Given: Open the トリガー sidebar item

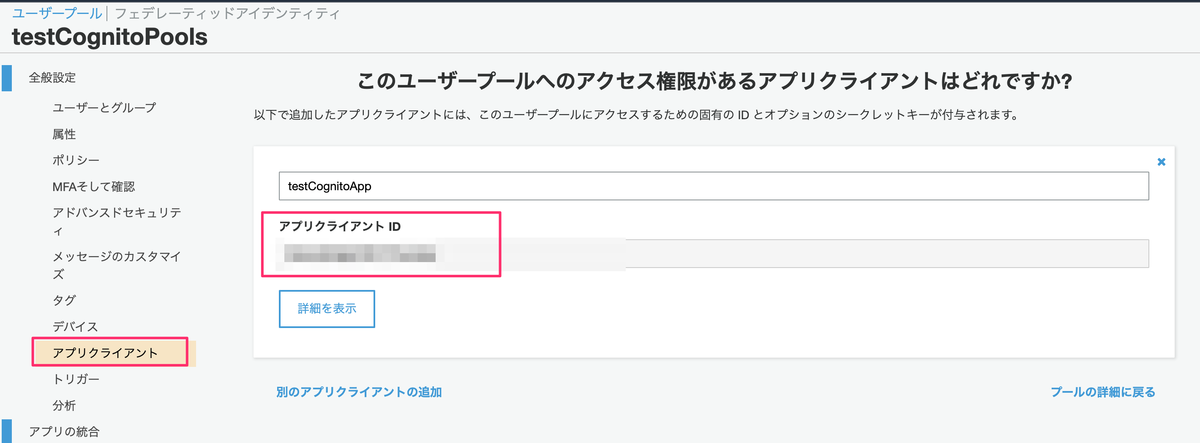Looking at the screenshot, I should tap(76, 379).
